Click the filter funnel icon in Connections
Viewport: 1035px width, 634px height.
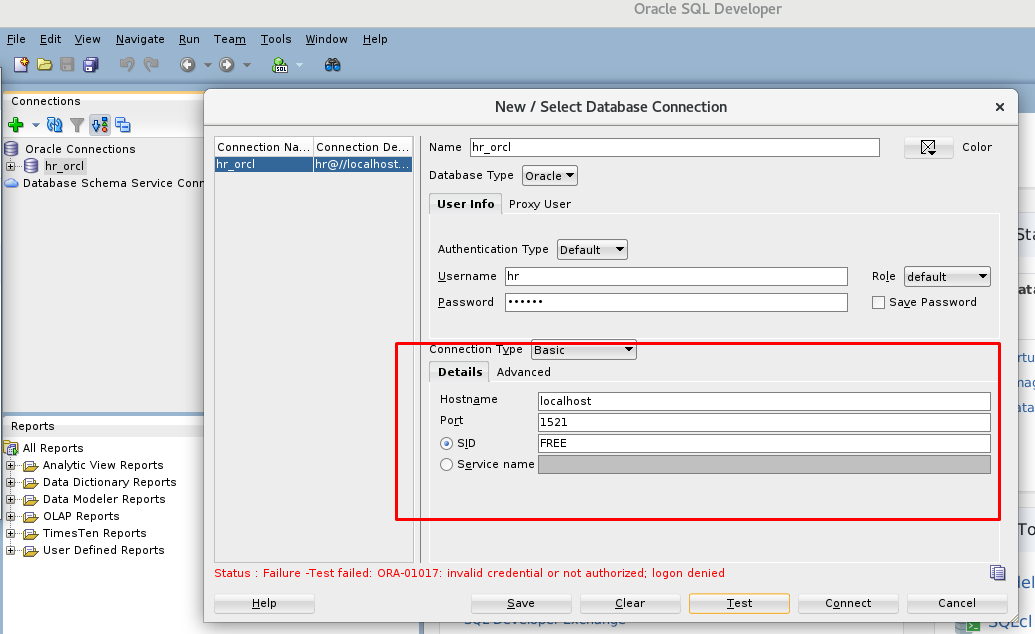[77, 124]
